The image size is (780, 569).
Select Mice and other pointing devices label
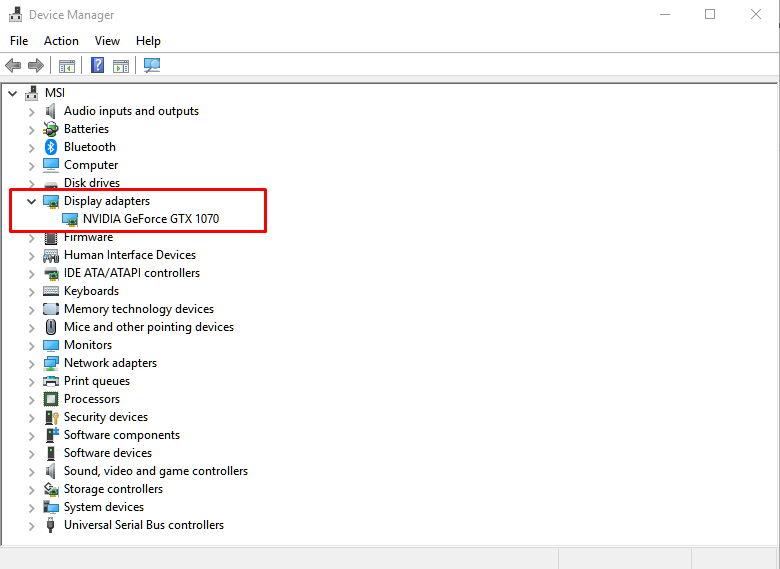pyautogui.click(x=149, y=327)
